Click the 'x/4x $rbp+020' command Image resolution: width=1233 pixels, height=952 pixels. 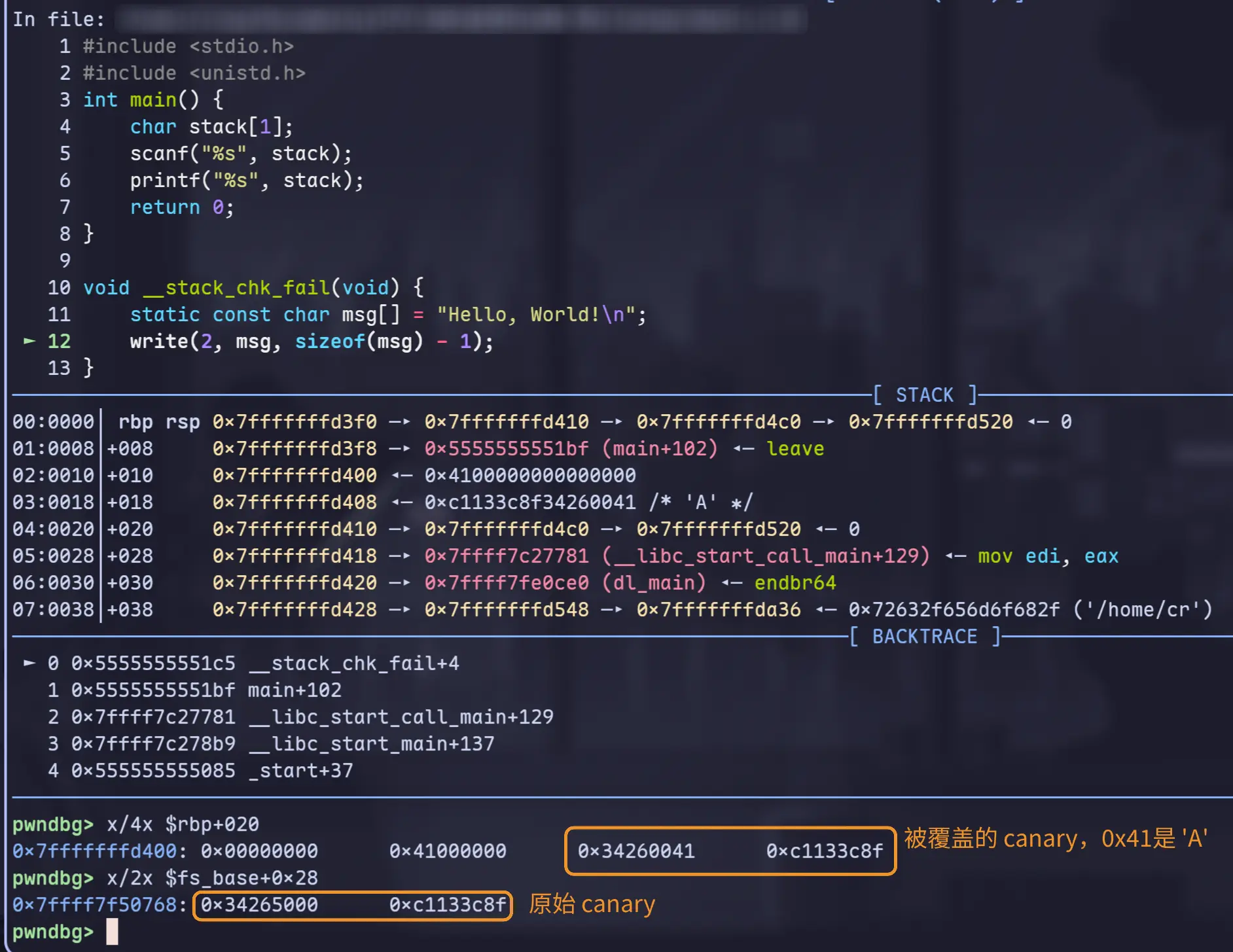coord(183,824)
